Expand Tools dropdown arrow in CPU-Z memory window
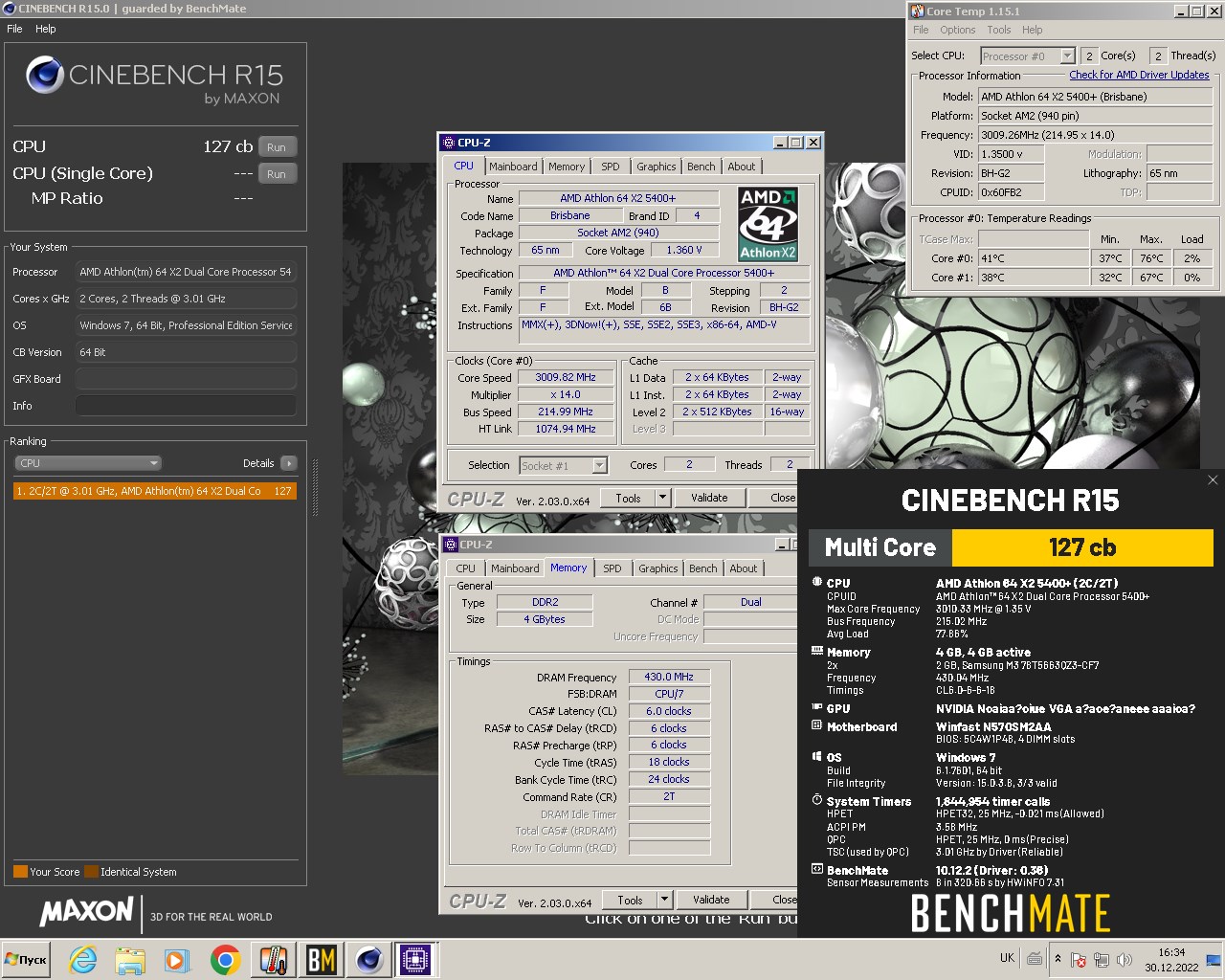The image size is (1225, 980). click(x=664, y=900)
